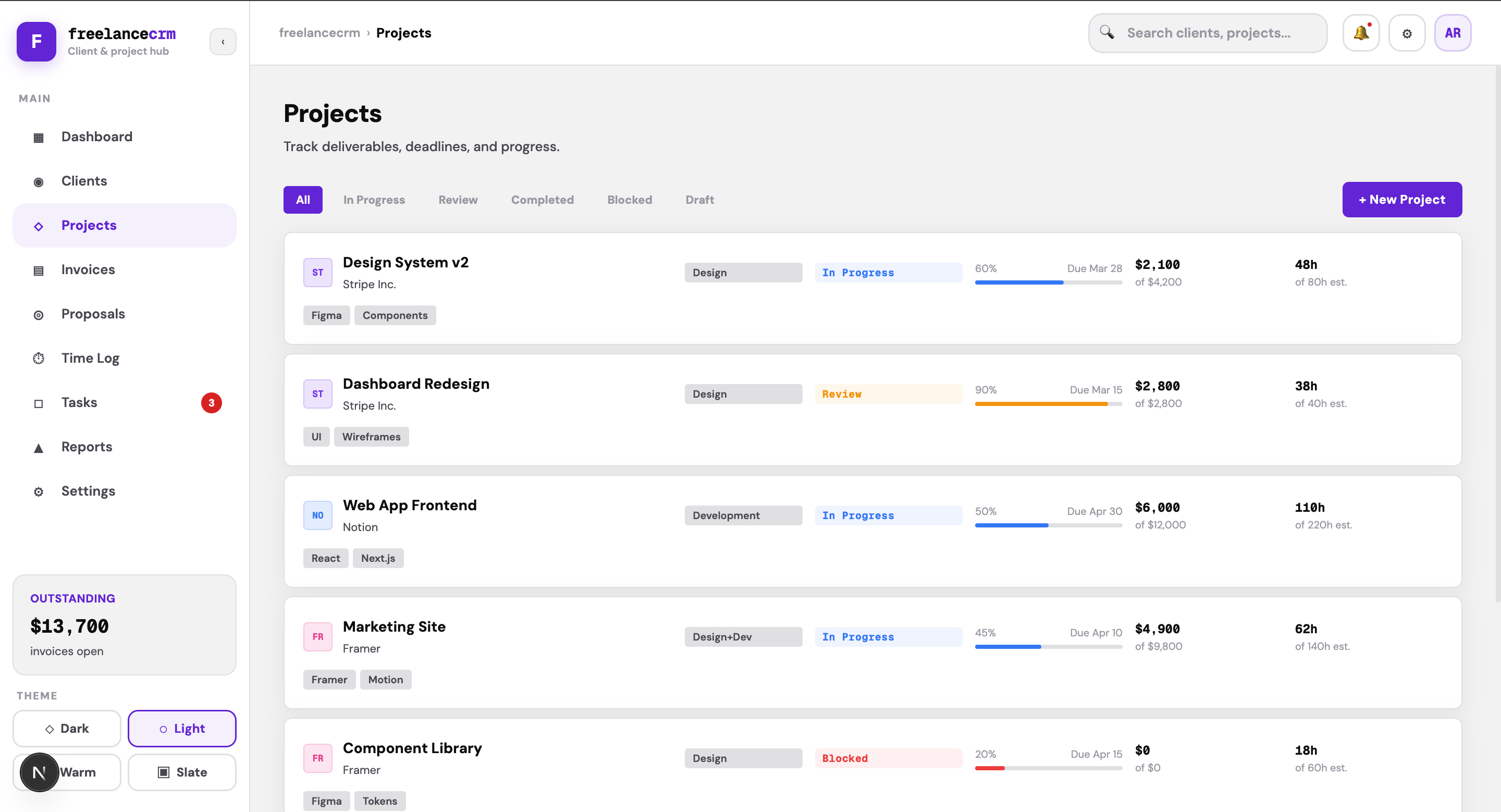Open the Design System v2 project
Image resolution: width=1501 pixels, height=812 pixels.
coord(405,262)
